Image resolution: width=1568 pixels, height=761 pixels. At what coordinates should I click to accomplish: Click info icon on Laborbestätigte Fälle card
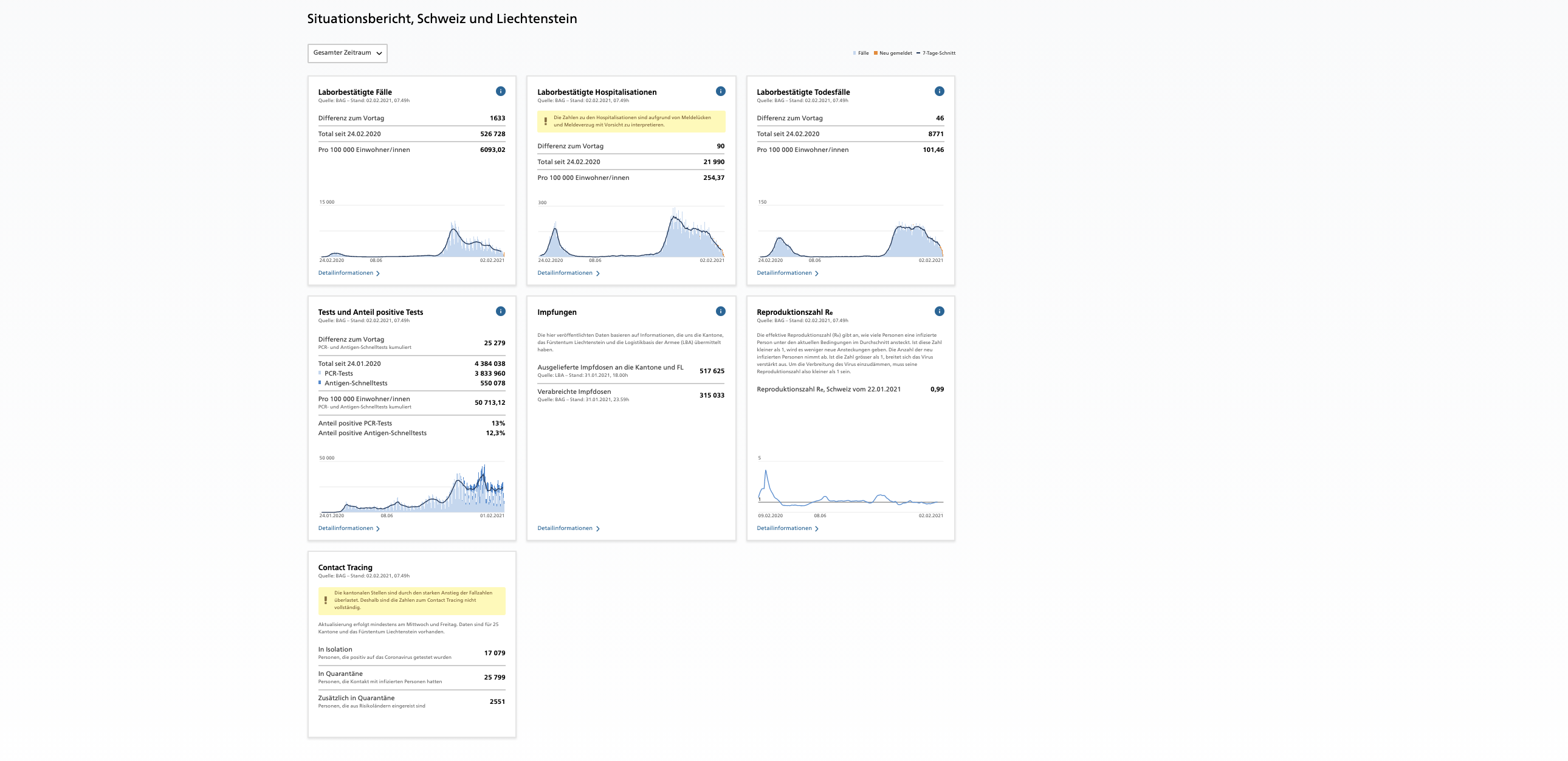(x=500, y=91)
